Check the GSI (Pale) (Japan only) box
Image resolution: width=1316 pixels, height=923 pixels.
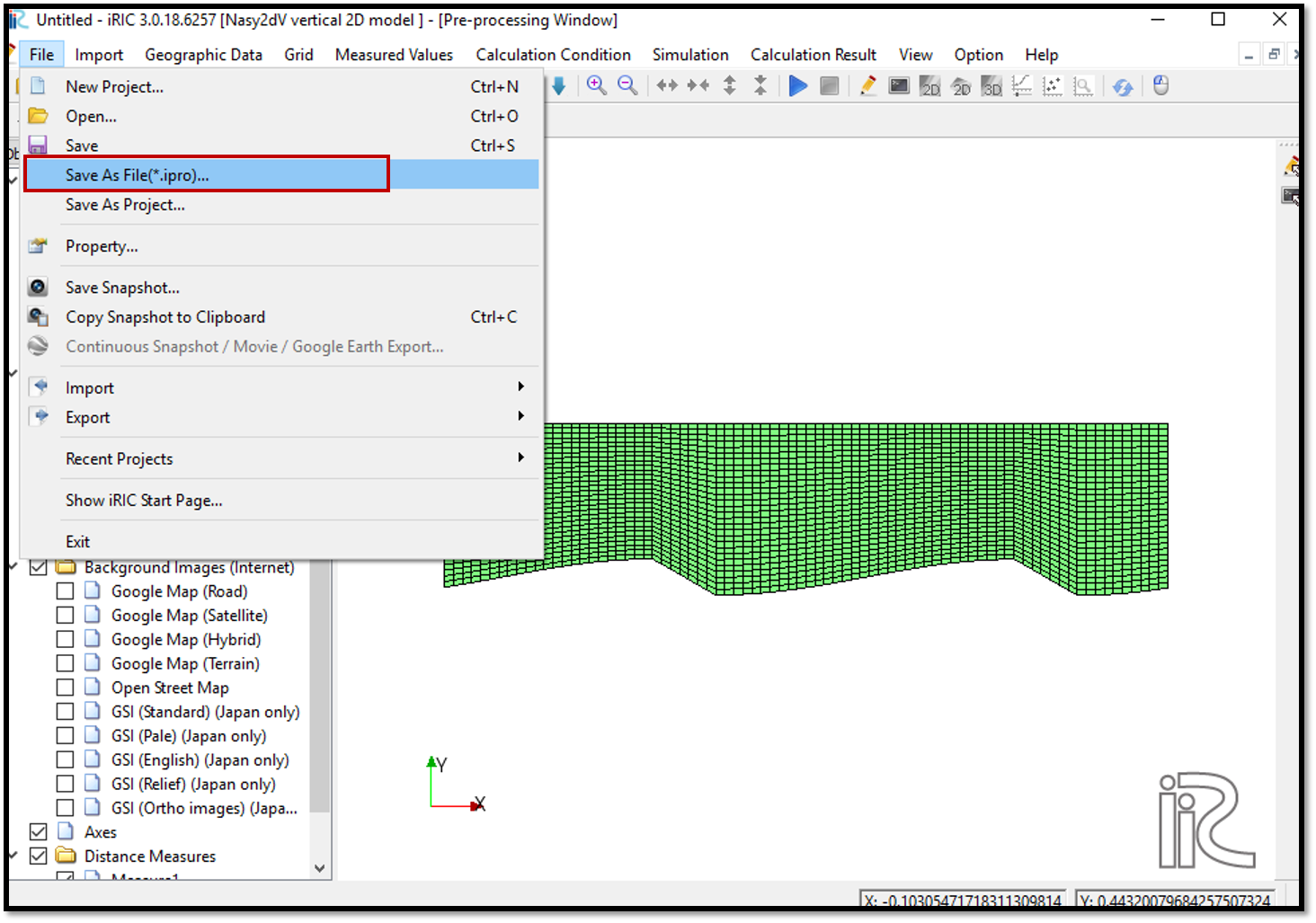pos(65,736)
